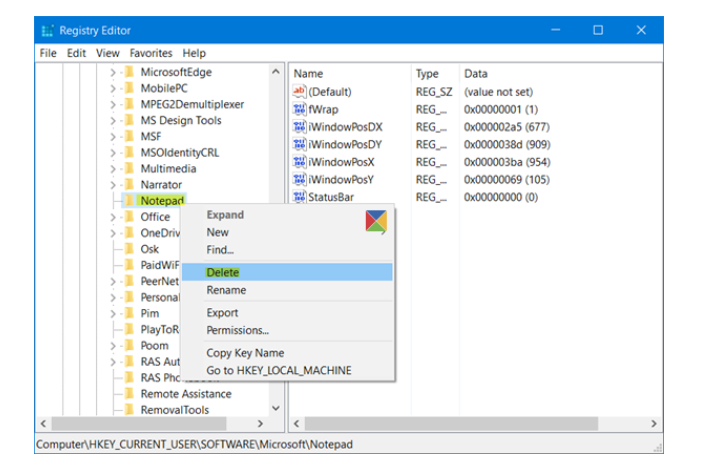Open the View menu
The width and height of the screenshot is (727, 471).
click(108, 53)
